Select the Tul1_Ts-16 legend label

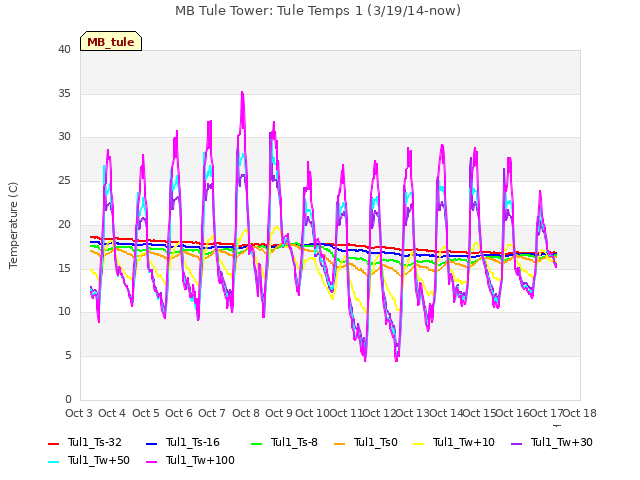point(193,442)
